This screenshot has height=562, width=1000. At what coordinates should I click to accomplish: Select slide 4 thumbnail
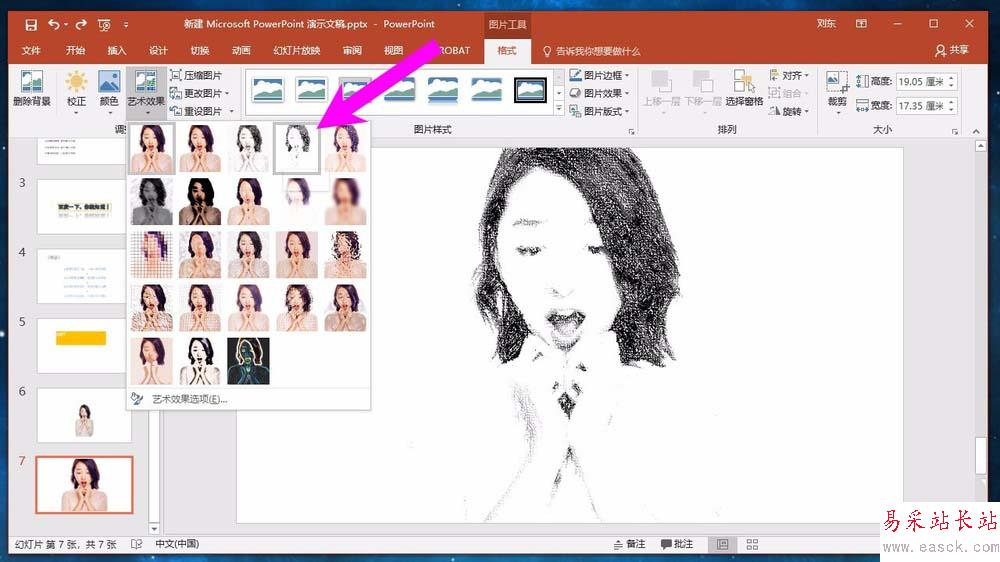82,276
